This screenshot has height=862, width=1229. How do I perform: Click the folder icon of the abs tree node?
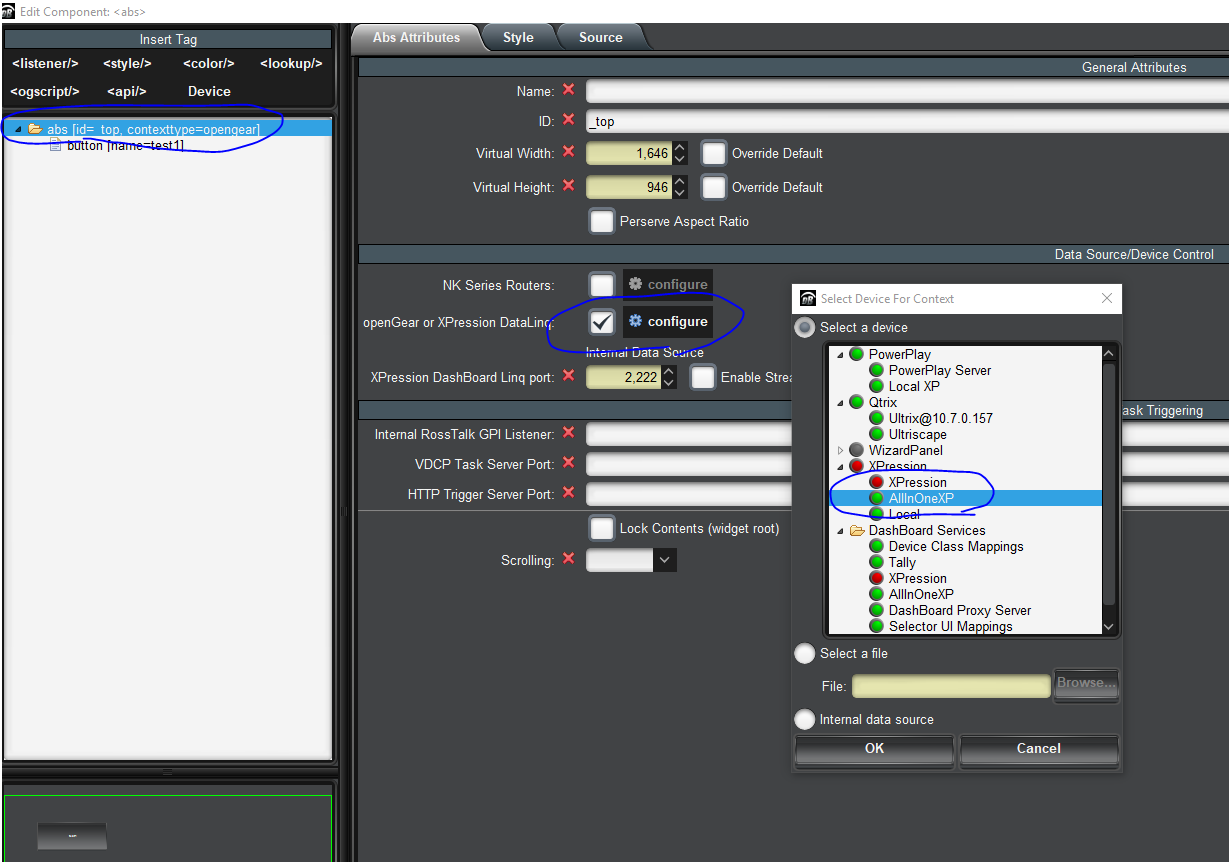(x=35, y=129)
